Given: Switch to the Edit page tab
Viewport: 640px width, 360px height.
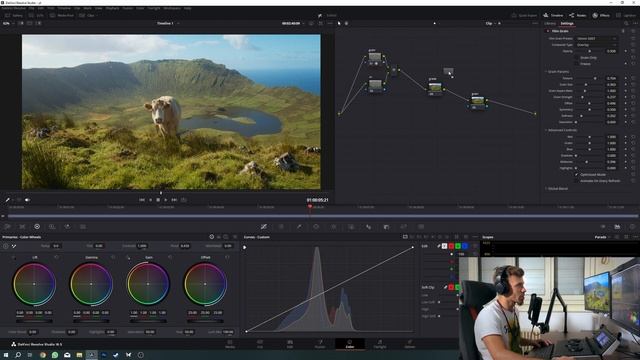Looking at the screenshot, I should pos(290,344).
